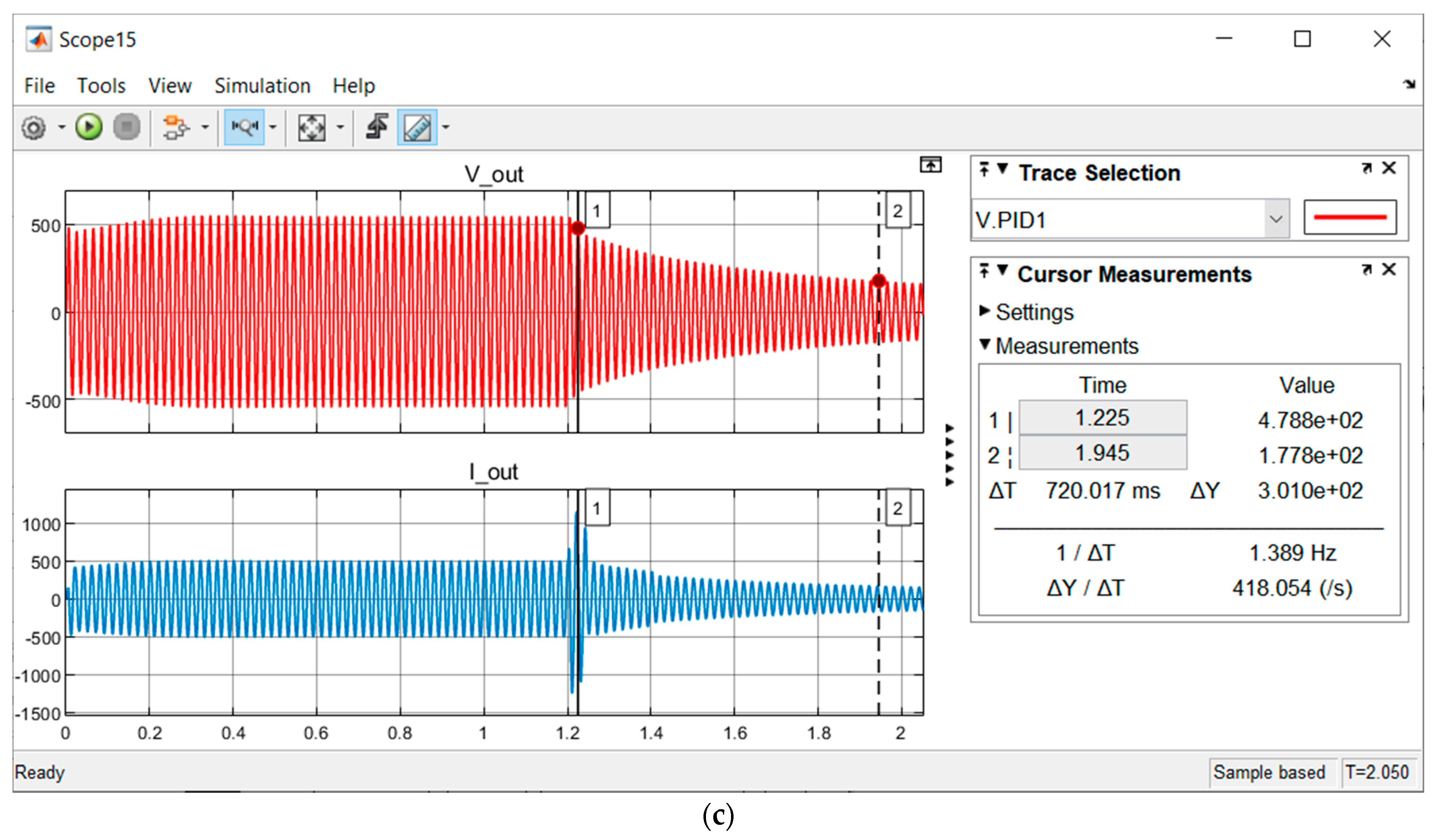Toggle the Cursor Measurements ruler button
This screenshot has height=840, width=1437.
(x=417, y=127)
